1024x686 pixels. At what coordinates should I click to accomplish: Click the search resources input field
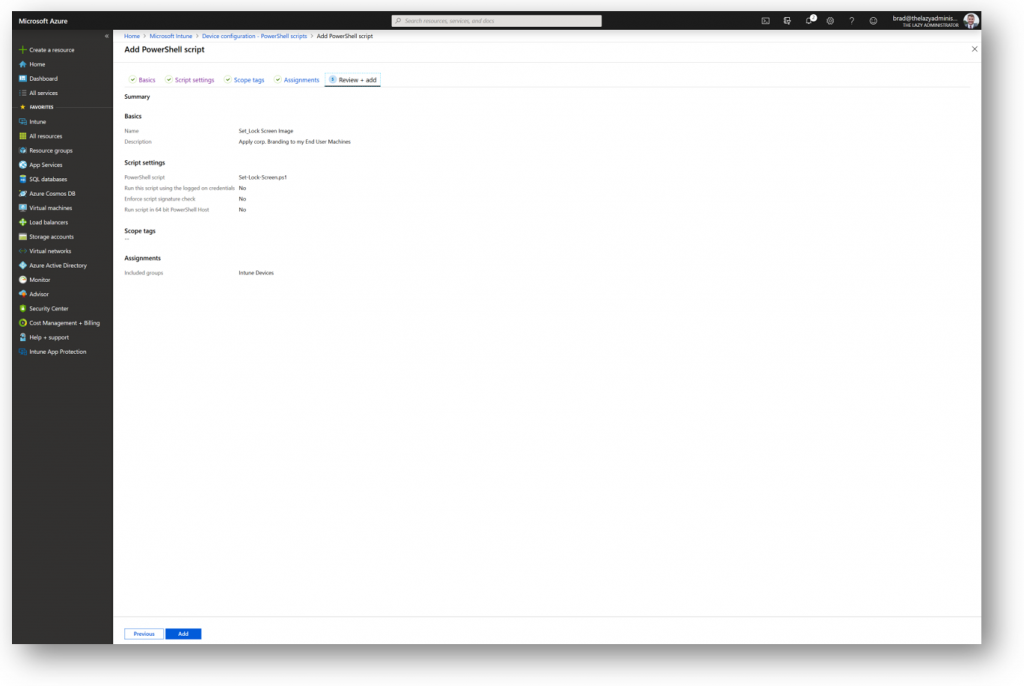(496, 21)
